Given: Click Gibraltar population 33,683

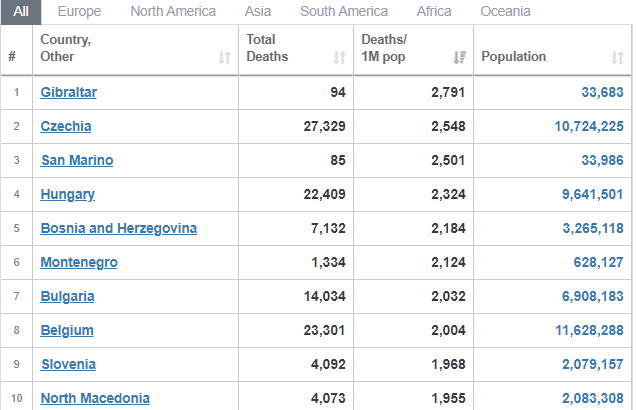Looking at the screenshot, I should pyautogui.click(x=602, y=92).
